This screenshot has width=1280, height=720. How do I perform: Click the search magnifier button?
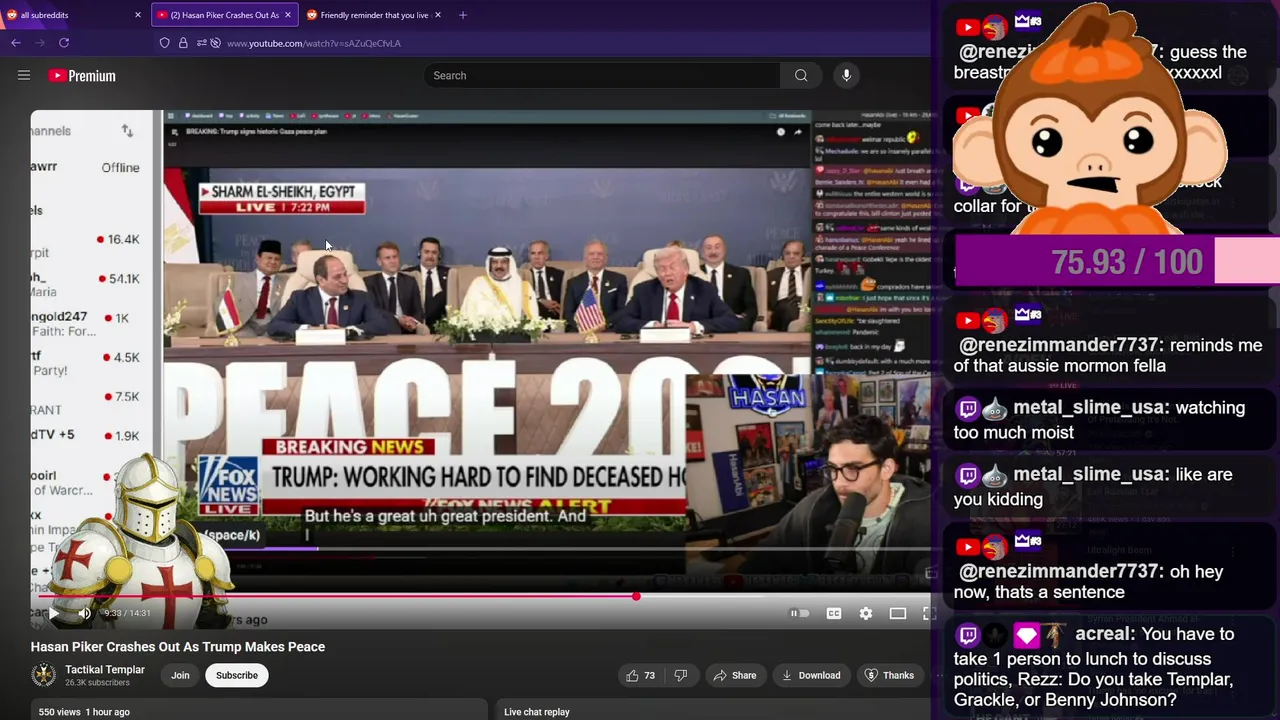[x=801, y=75]
